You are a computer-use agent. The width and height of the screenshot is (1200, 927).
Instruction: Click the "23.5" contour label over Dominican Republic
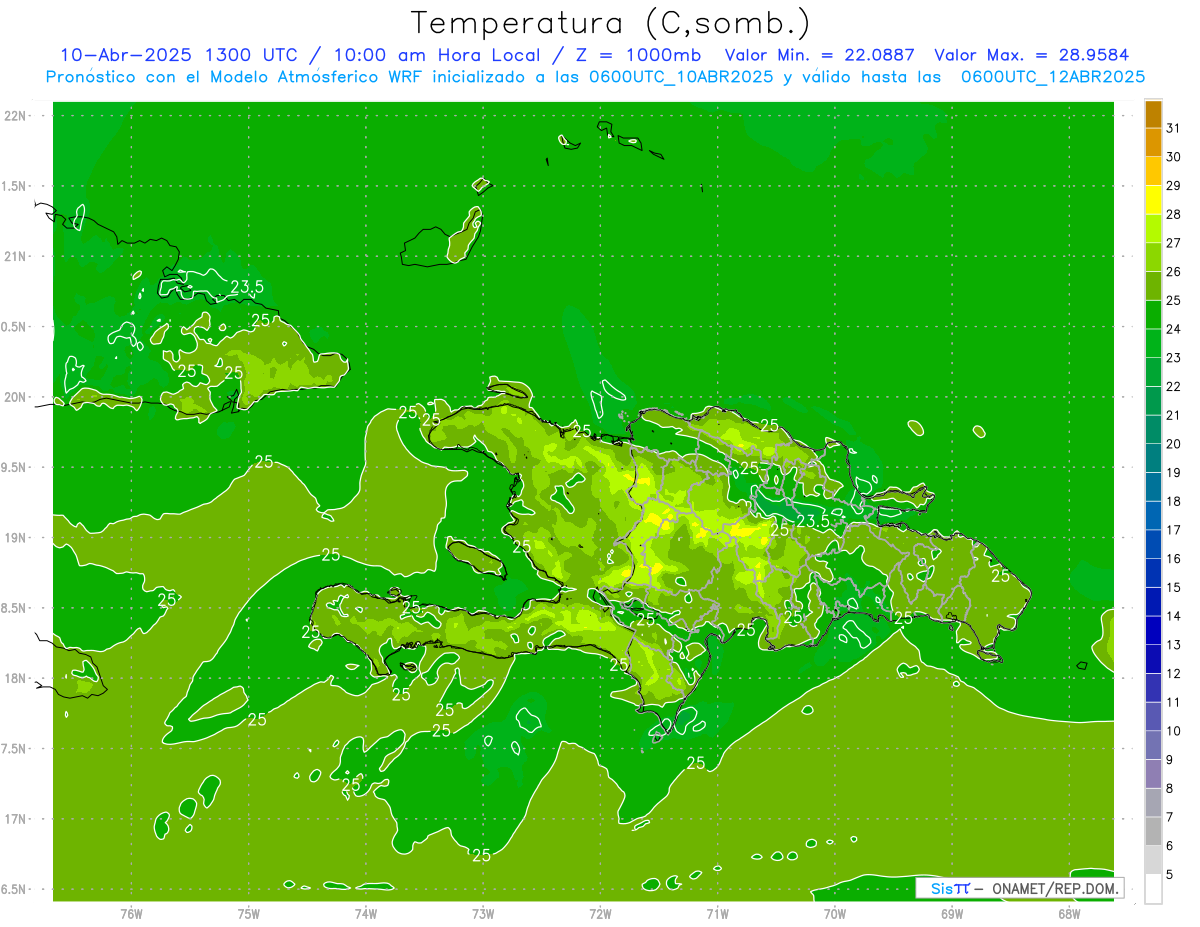(x=813, y=521)
